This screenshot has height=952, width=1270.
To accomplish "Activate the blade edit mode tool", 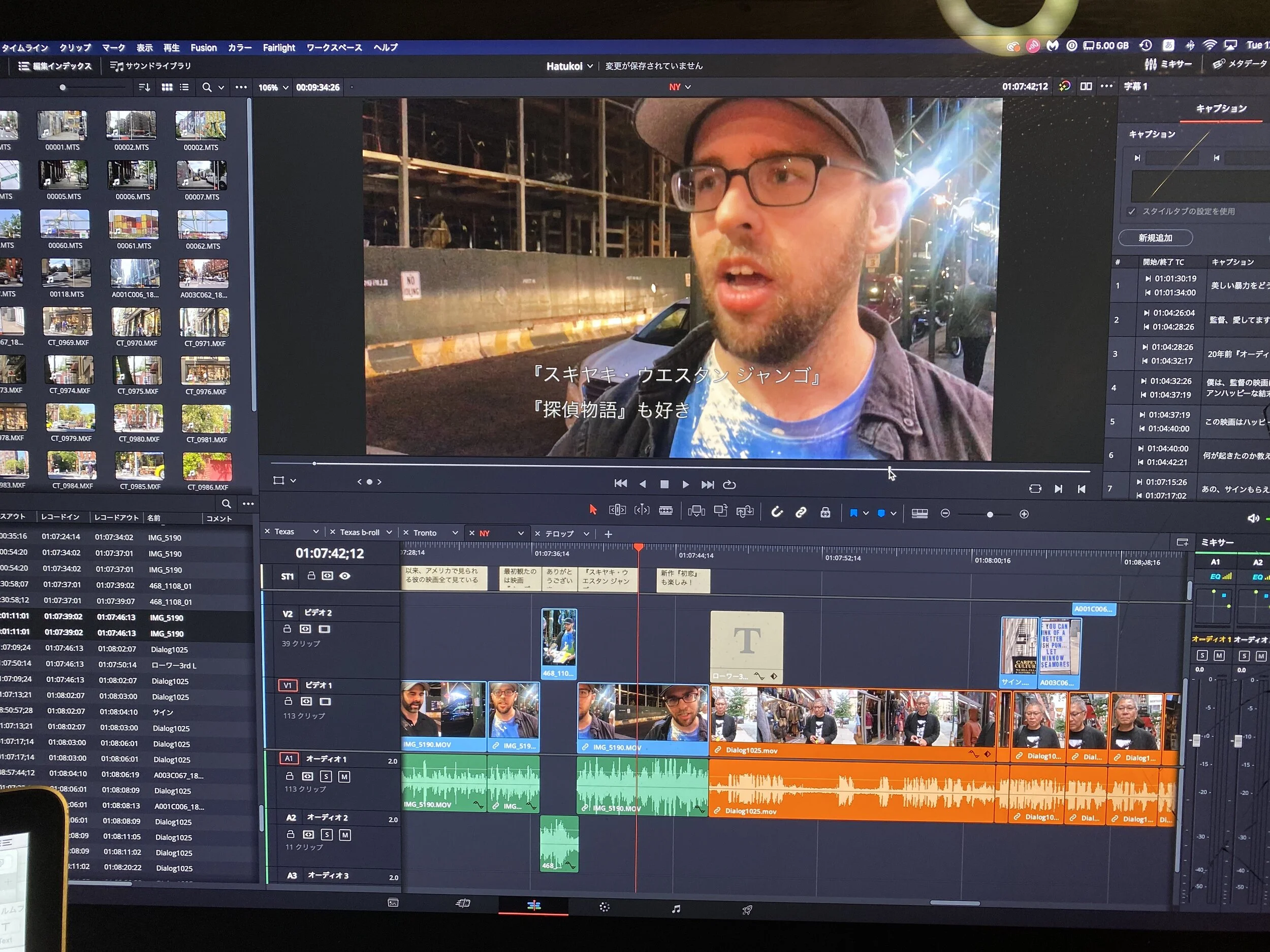I will tap(665, 510).
